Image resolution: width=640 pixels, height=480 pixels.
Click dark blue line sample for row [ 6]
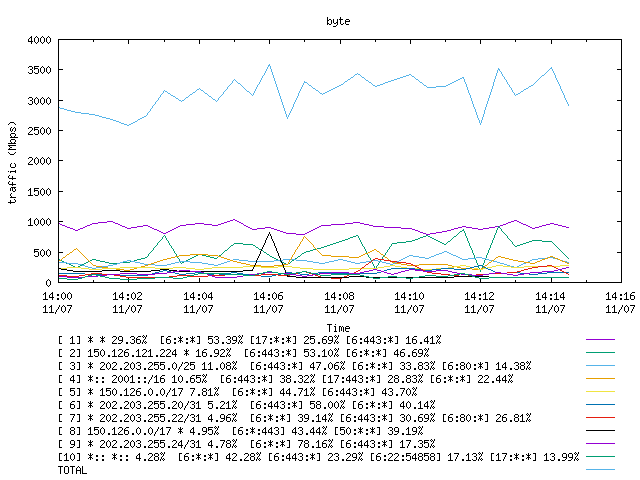(x=600, y=404)
